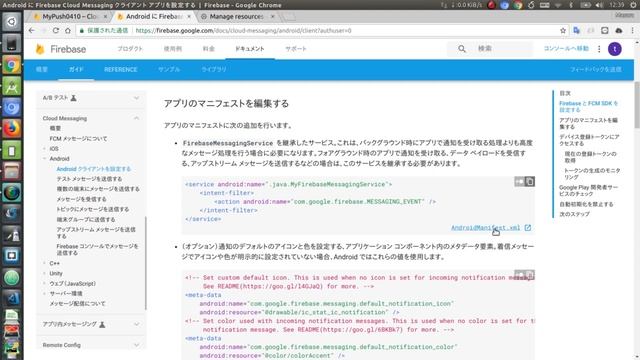640x360 pixels.
Task: Expand the A/B テスト section
Action: [136, 98]
